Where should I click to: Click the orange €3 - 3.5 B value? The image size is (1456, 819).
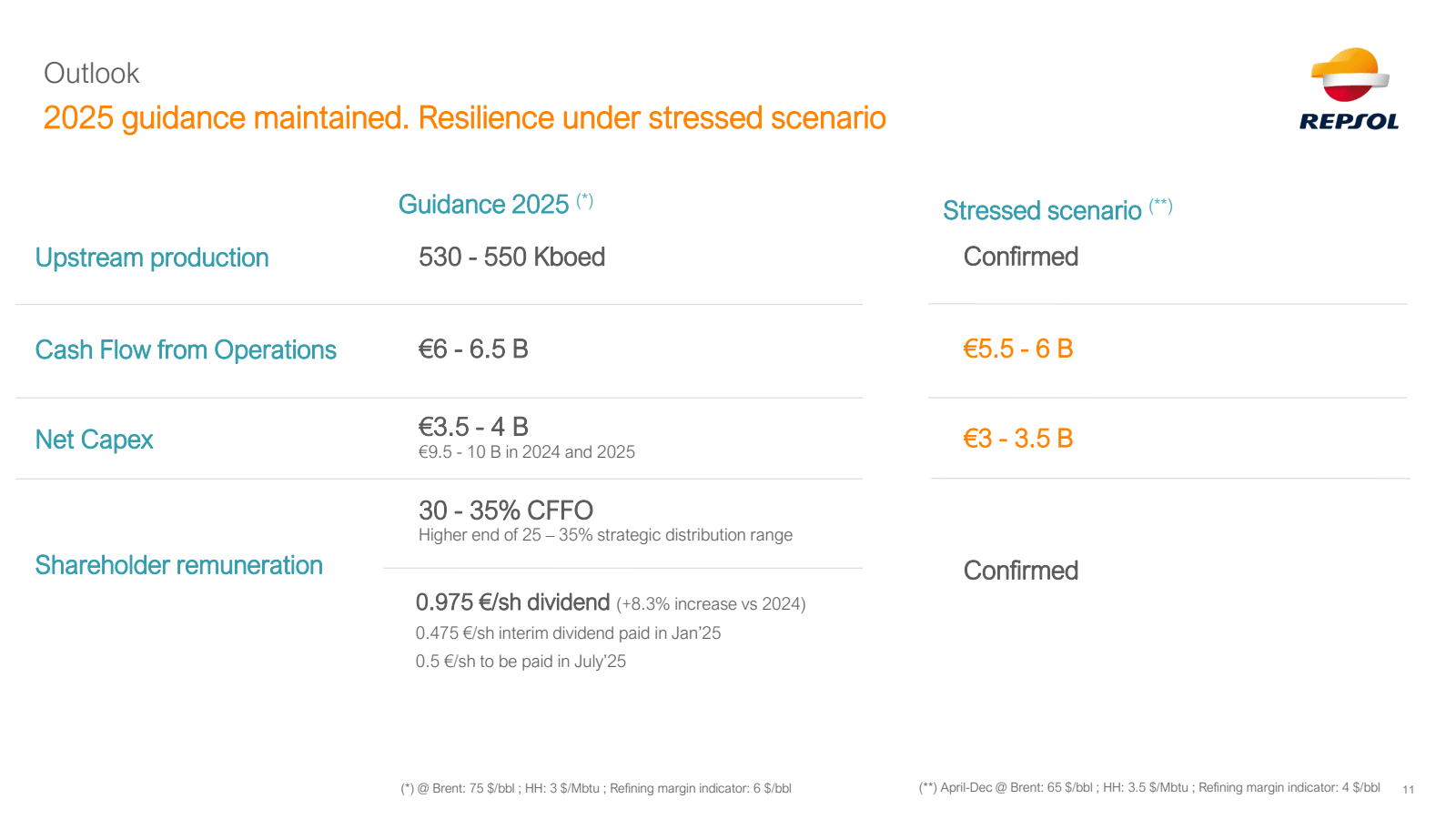coord(1018,439)
